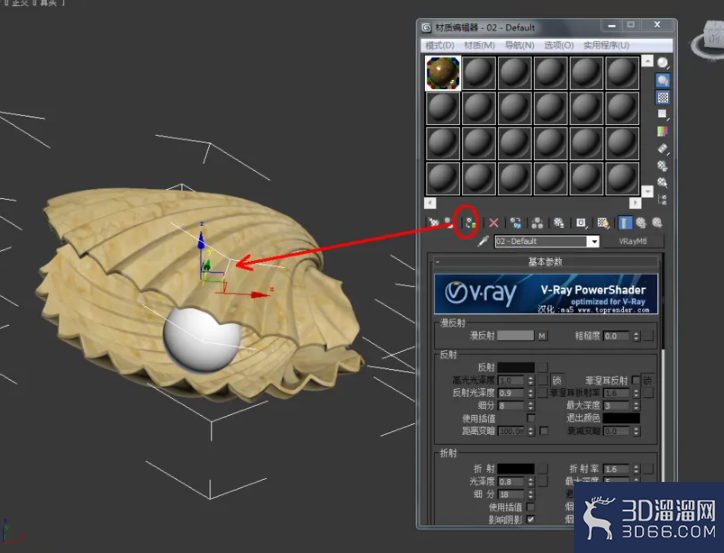724x553 pixels.
Task: Pick material from object with eyedropper
Action: coord(483,241)
